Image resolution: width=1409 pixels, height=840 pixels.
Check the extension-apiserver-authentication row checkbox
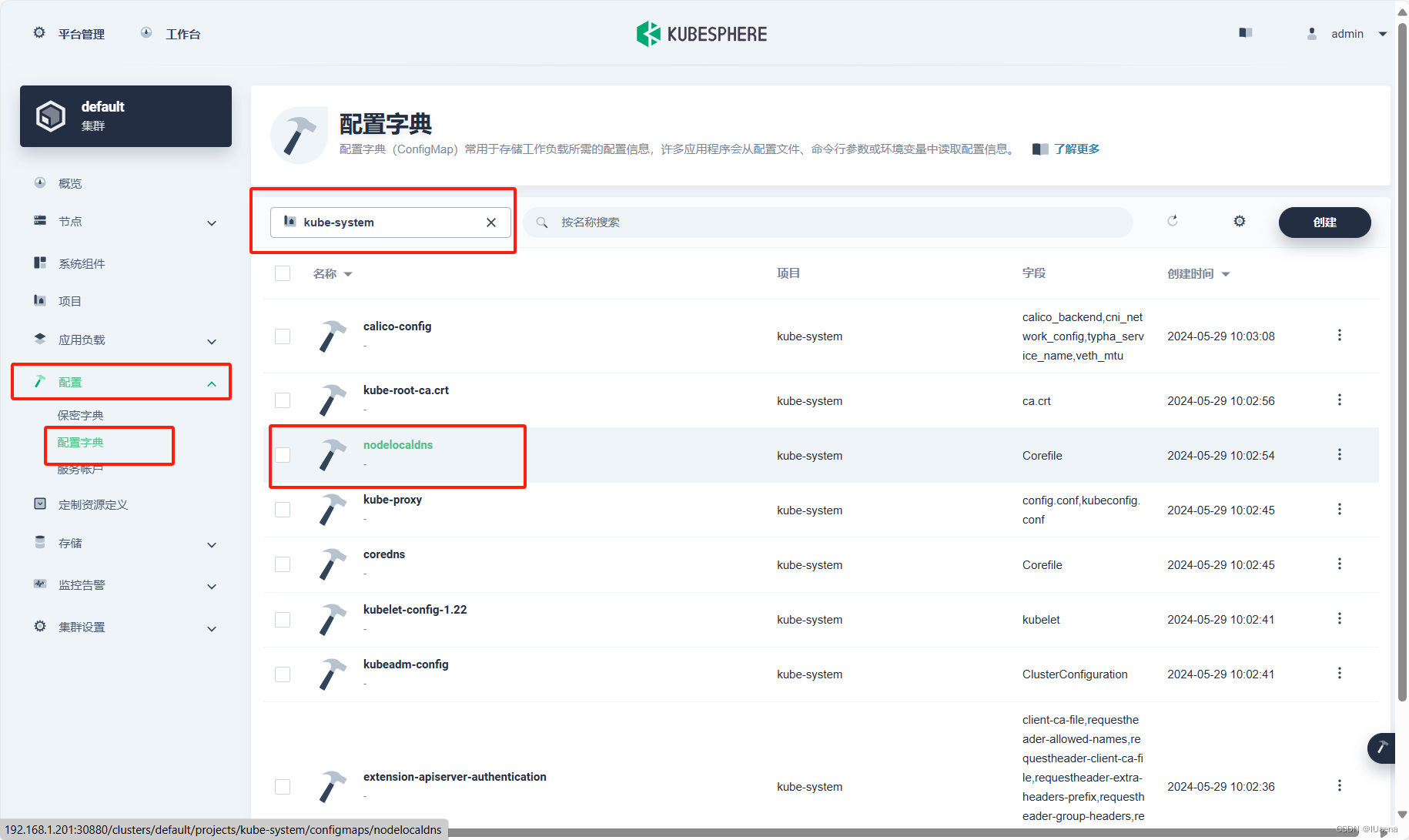(283, 787)
